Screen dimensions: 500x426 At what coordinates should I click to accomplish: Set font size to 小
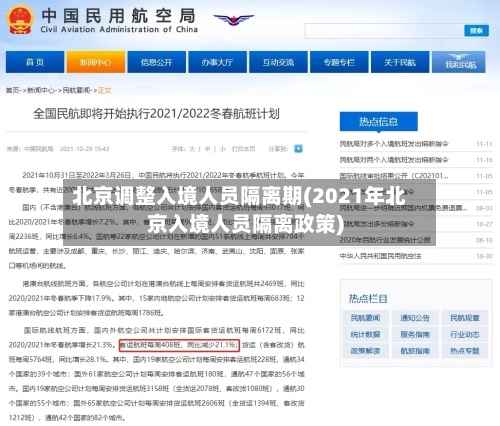pyautogui.click(x=222, y=149)
